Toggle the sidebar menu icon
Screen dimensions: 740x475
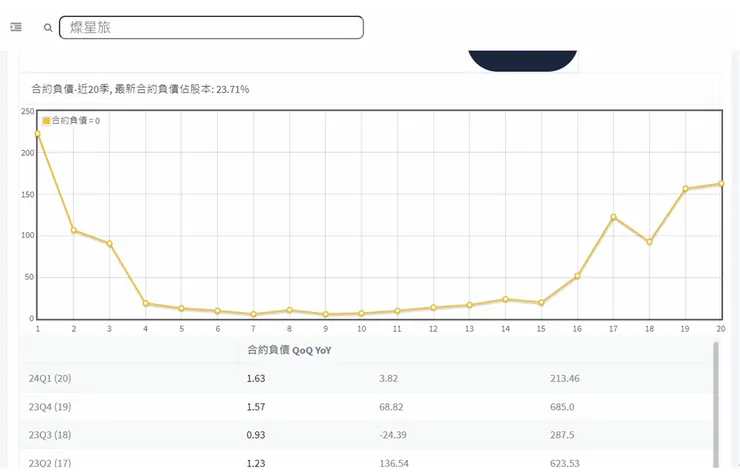click(x=16, y=28)
